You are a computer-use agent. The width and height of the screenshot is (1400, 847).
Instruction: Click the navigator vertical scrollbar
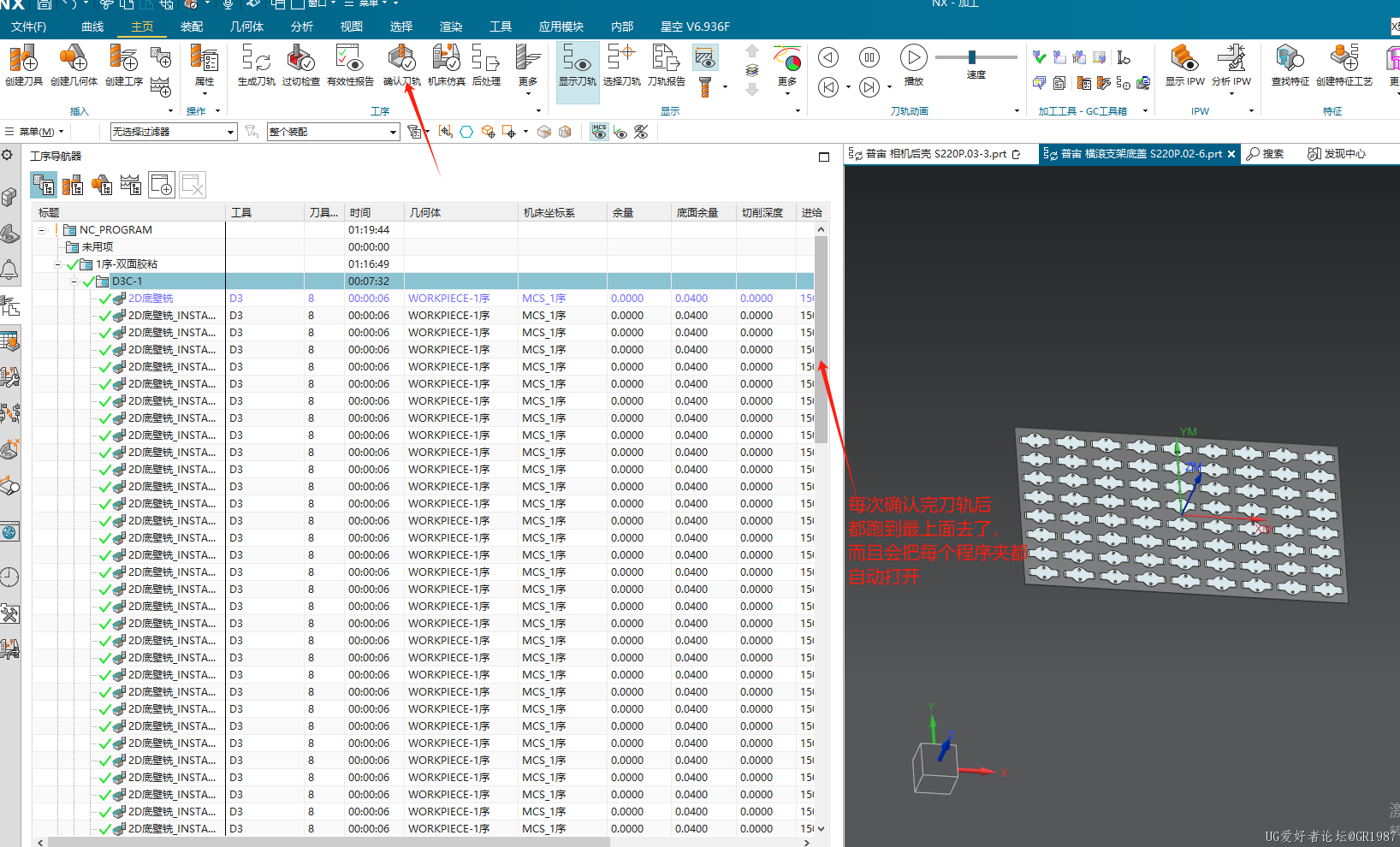(x=821, y=340)
